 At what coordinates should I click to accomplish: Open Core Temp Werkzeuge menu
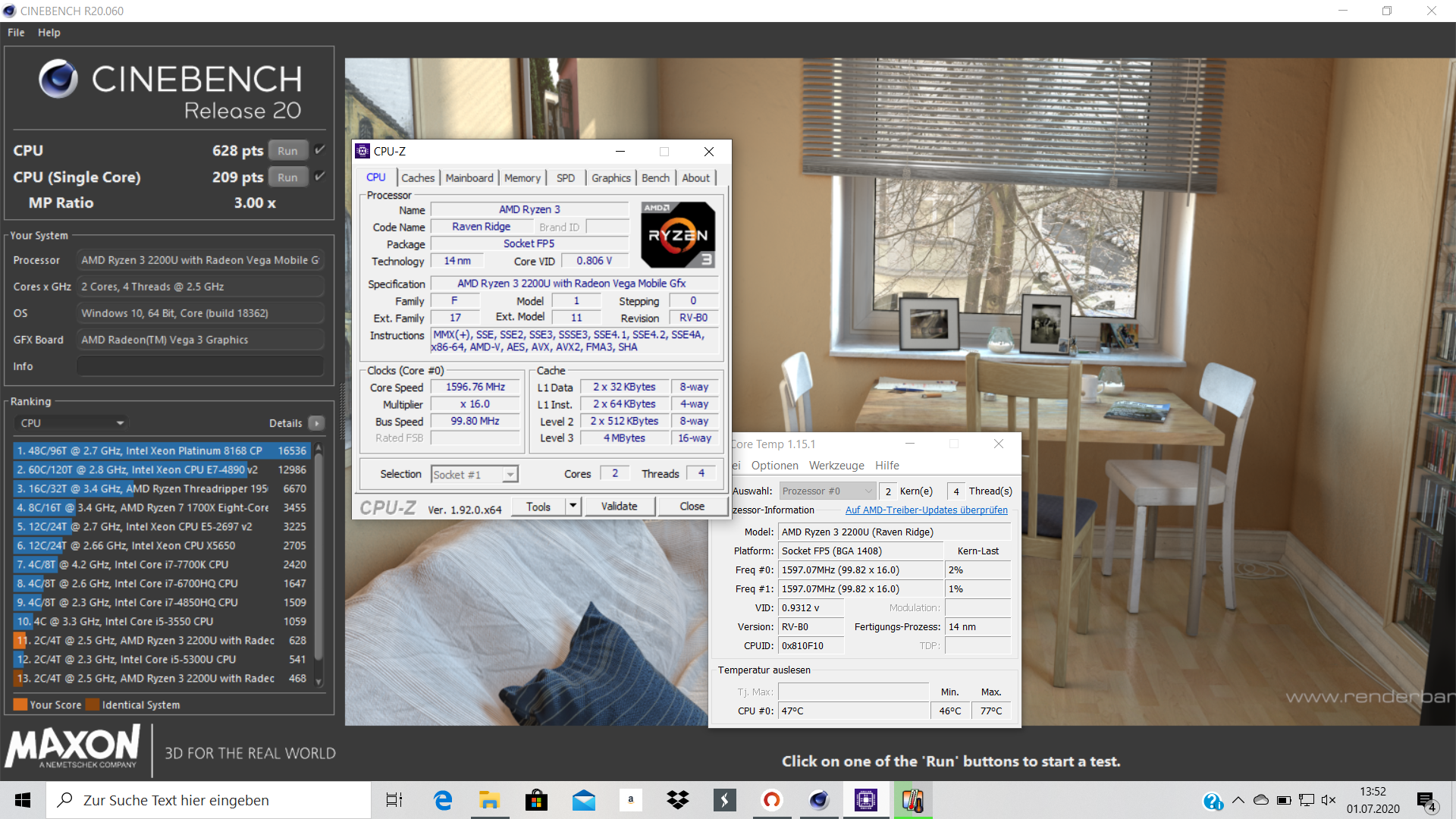tap(836, 466)
